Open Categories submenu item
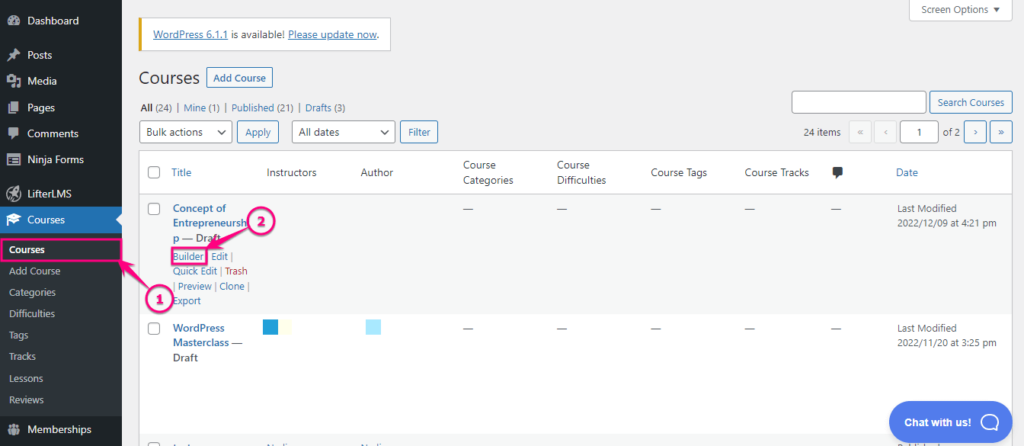Viewport: 1024px width, 446px height. (x=33, y=293)
